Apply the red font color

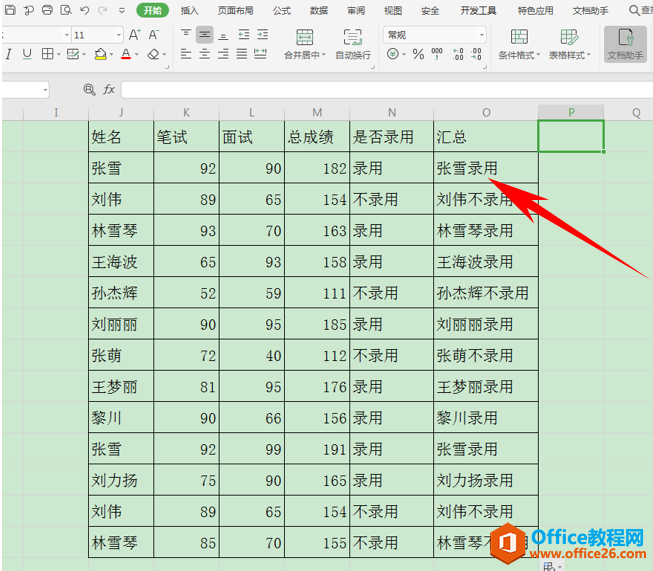126,54
